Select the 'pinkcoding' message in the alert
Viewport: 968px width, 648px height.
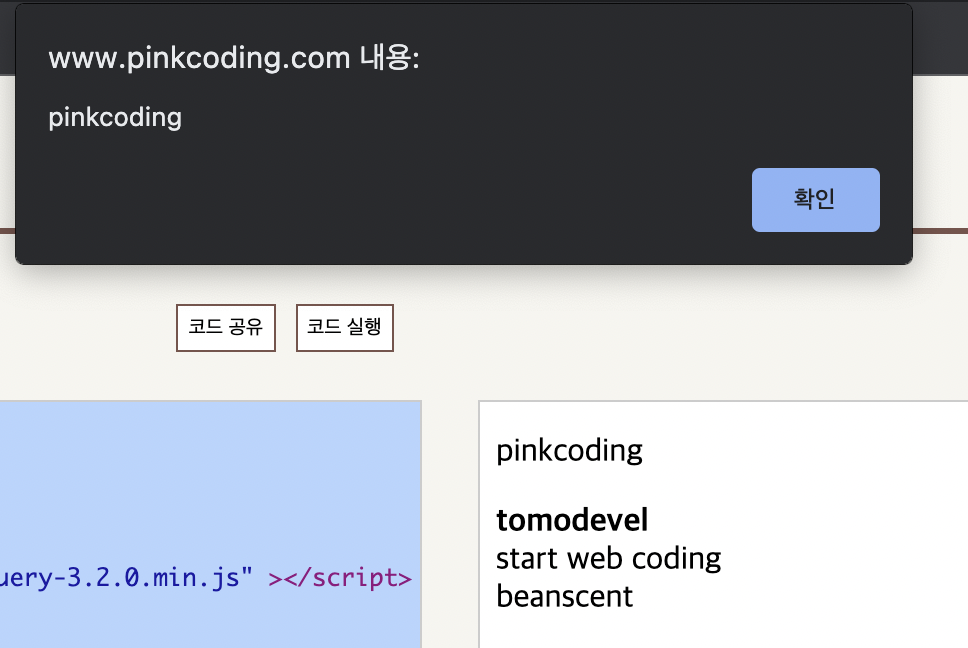(x=115, y=117)
